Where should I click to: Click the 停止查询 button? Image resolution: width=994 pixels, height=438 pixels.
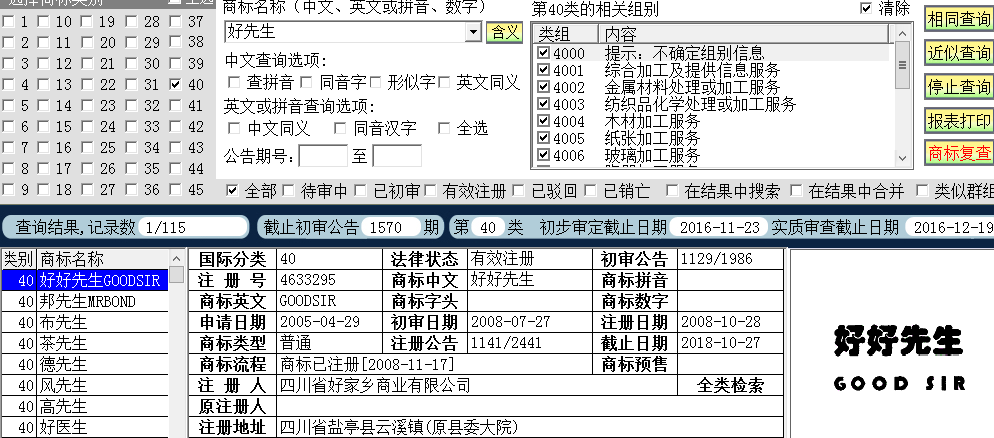point(958,87)
